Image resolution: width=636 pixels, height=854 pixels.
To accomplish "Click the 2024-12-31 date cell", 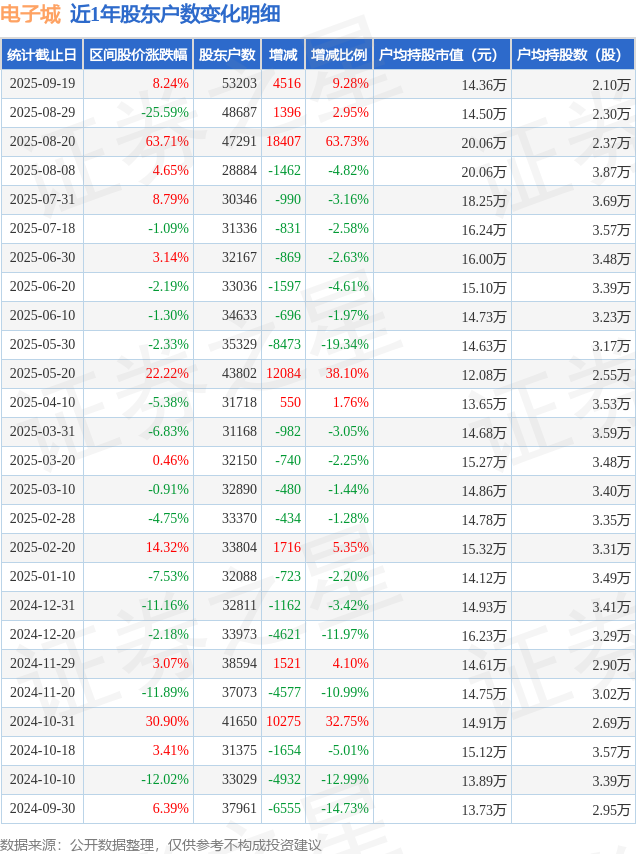I will coord(42,605).
